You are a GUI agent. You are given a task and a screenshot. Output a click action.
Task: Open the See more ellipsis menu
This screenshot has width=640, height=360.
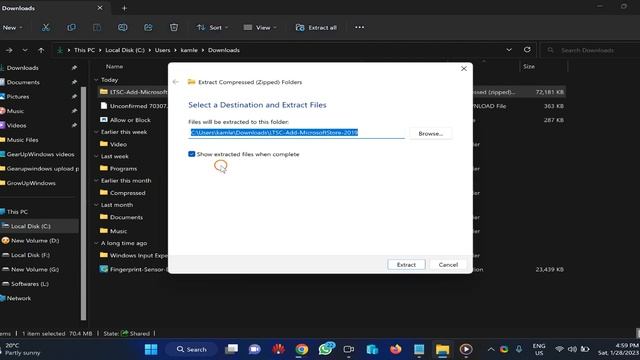359,27
